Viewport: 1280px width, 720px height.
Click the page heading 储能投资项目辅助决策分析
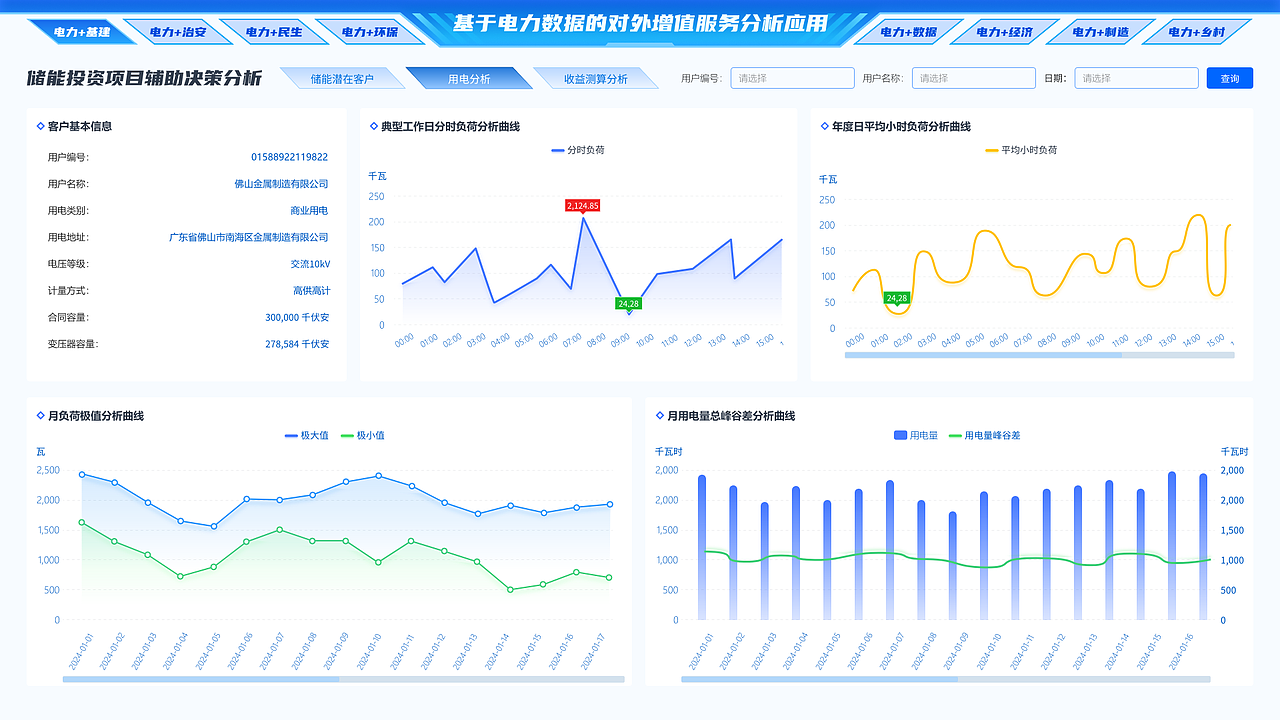(145, 79)
